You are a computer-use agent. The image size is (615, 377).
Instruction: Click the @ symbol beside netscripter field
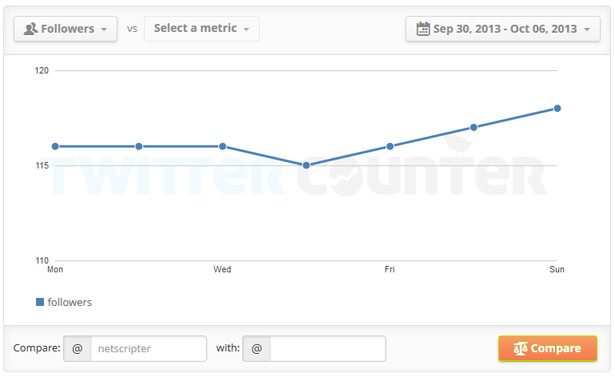pyautogui.click(x=77, y=348)
